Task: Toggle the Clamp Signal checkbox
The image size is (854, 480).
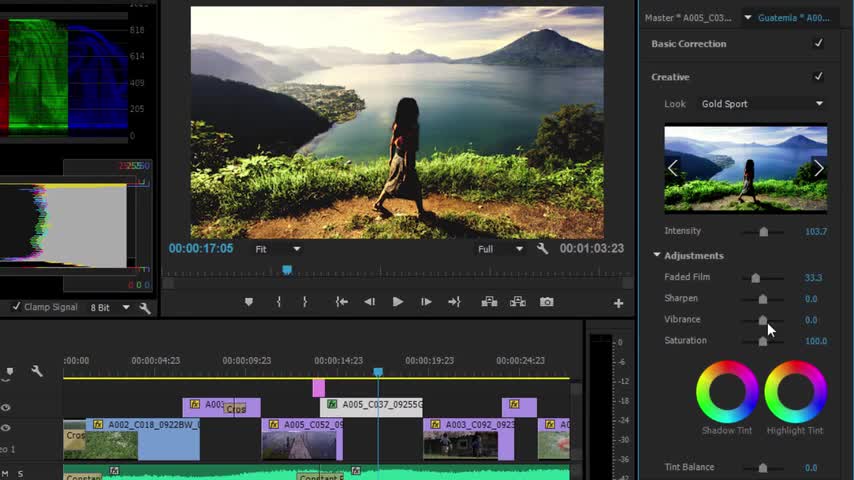Action: tap(16, 307)
